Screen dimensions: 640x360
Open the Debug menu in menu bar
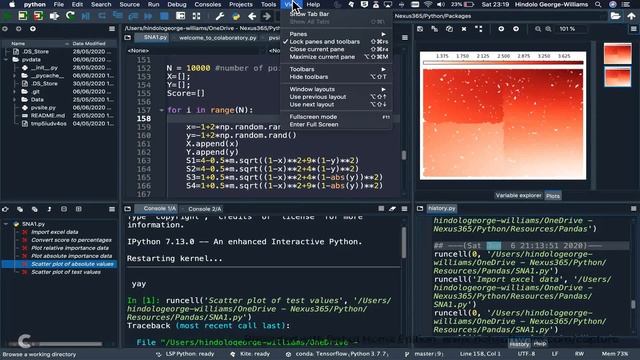[177, 4]
